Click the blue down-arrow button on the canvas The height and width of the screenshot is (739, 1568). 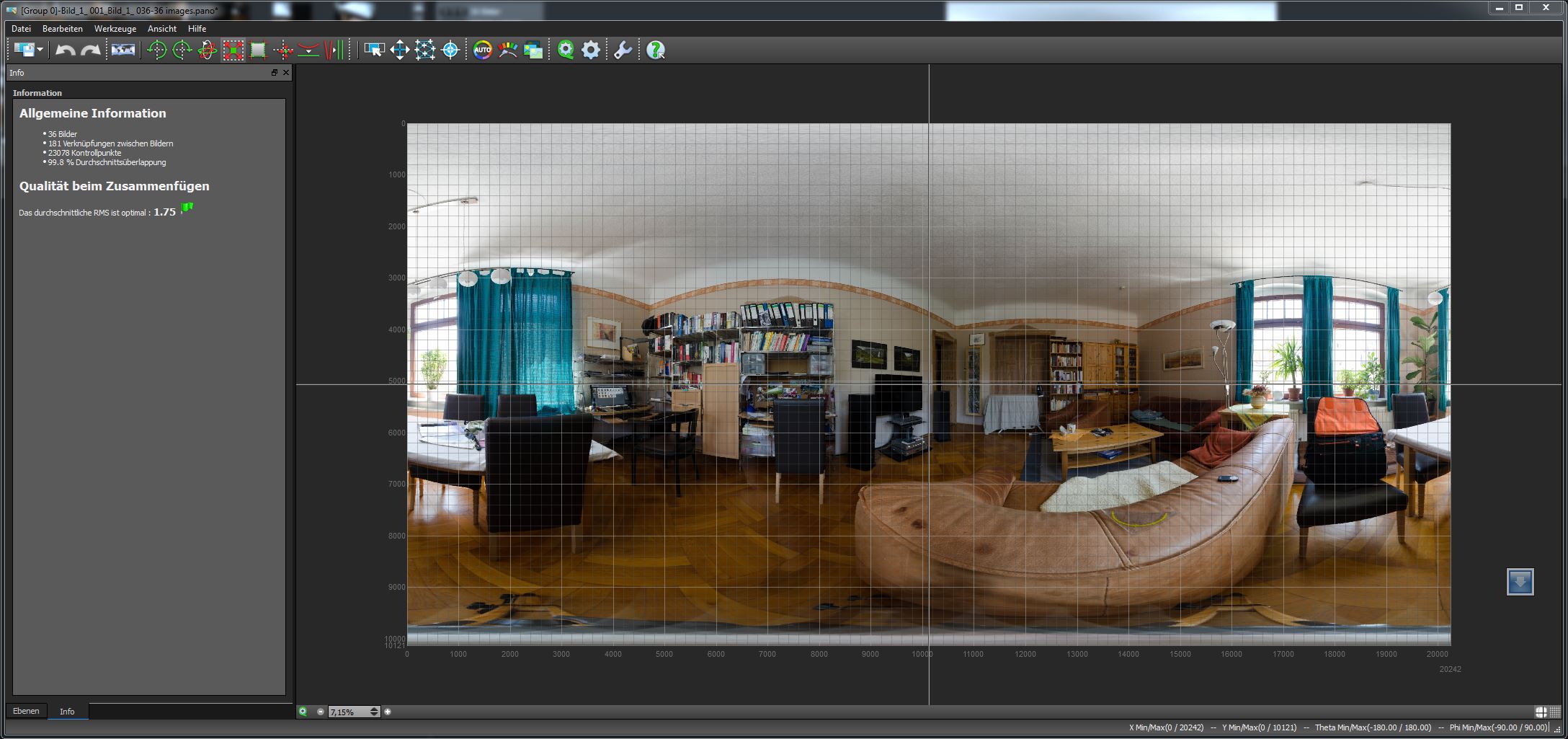(1520, 582)
